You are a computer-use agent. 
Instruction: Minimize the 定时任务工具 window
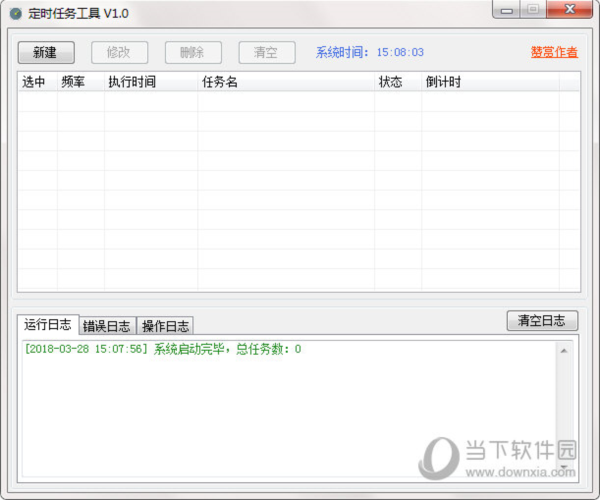point(506,10)
